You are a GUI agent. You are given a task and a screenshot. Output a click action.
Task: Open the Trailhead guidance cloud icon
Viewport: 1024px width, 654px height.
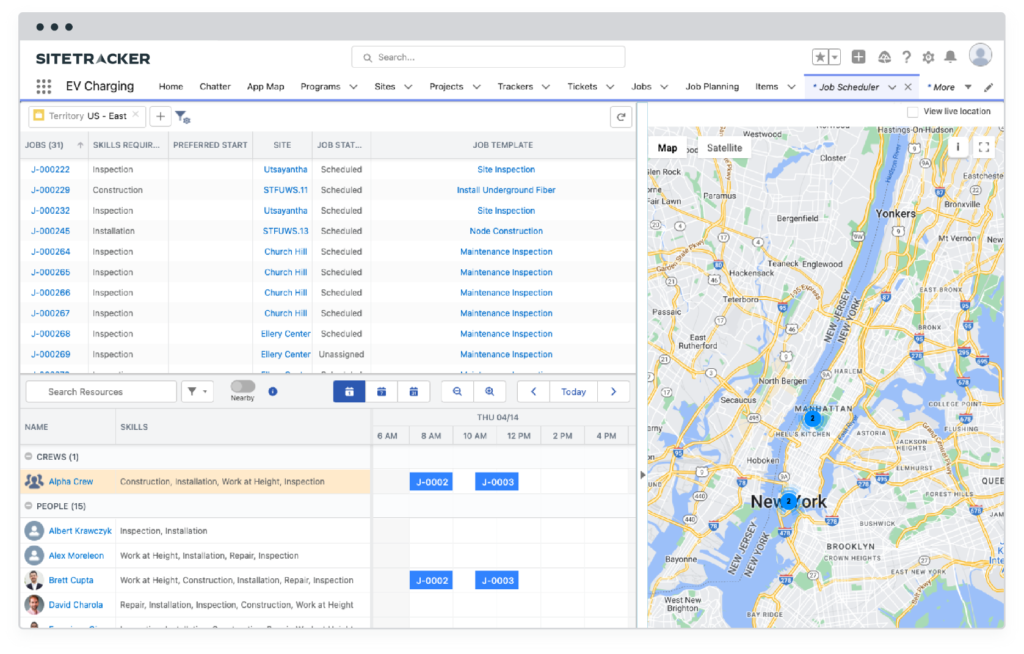click(x=884, y=57)
